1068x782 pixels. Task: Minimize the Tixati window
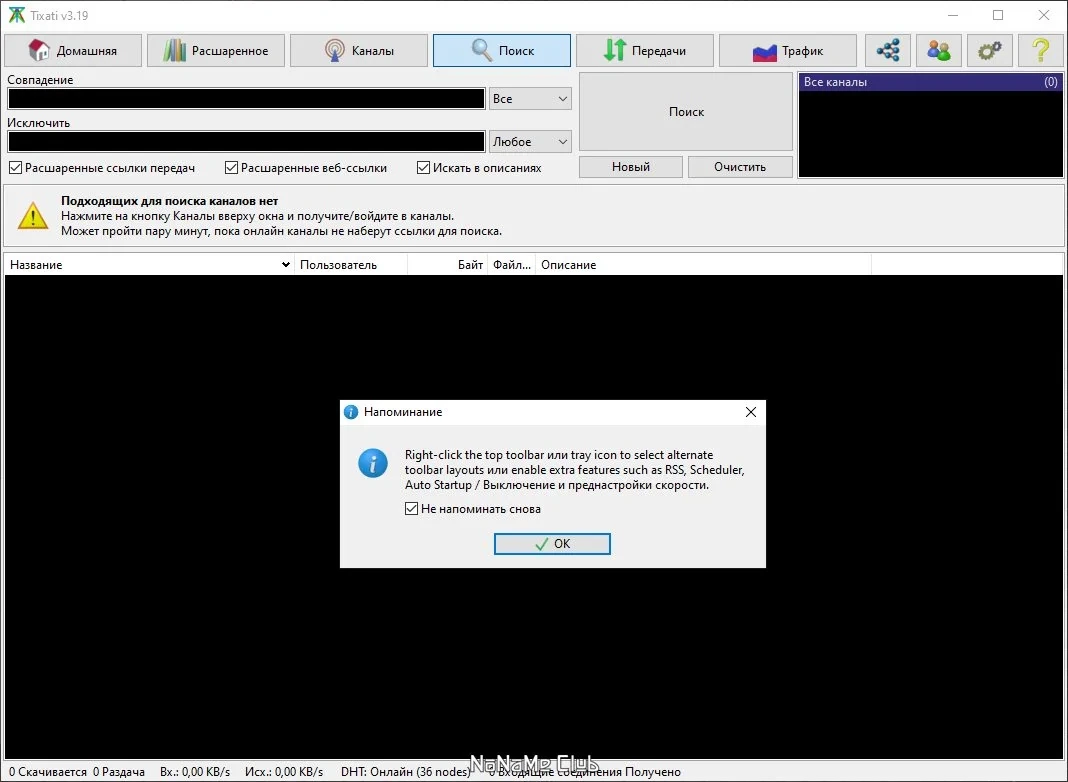952,15
